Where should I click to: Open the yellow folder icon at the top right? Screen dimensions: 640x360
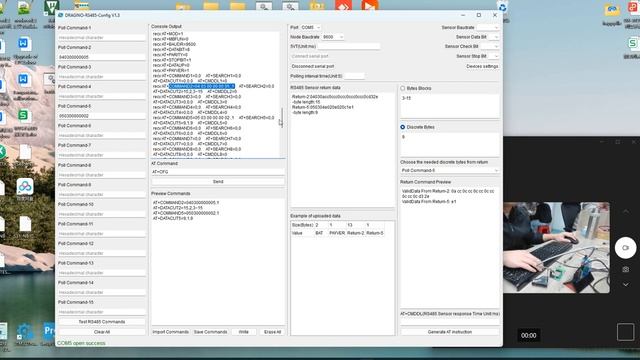pos(612,10)
